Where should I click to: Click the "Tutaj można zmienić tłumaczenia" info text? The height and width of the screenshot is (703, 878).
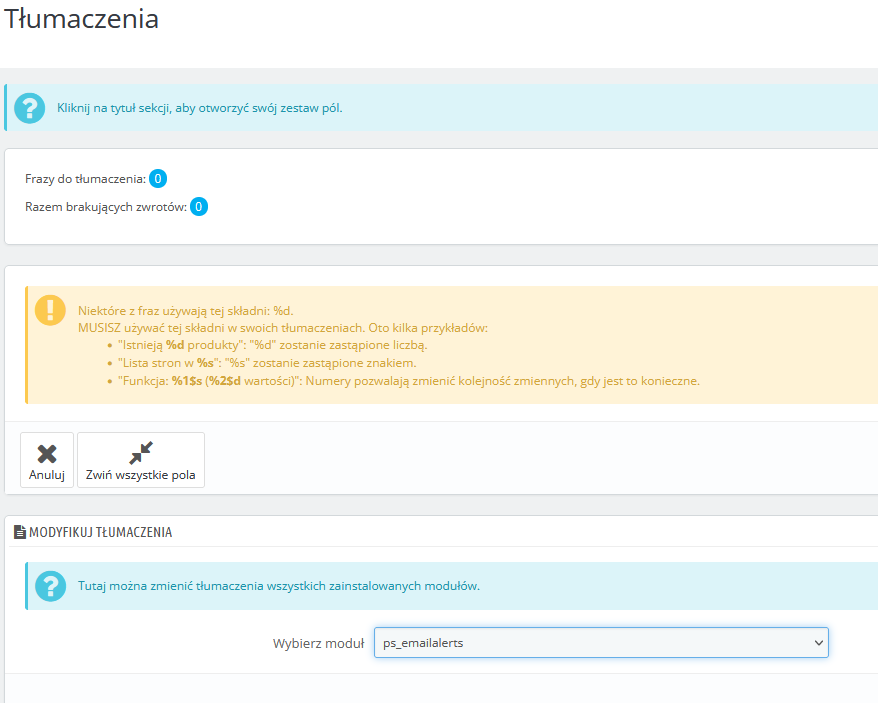279,586
